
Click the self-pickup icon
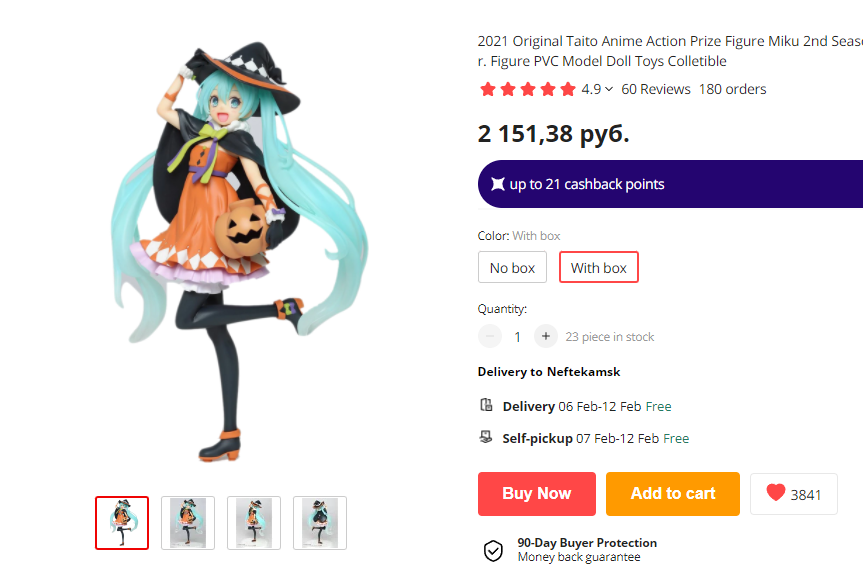pyautogui.click(x=486, y=437)
